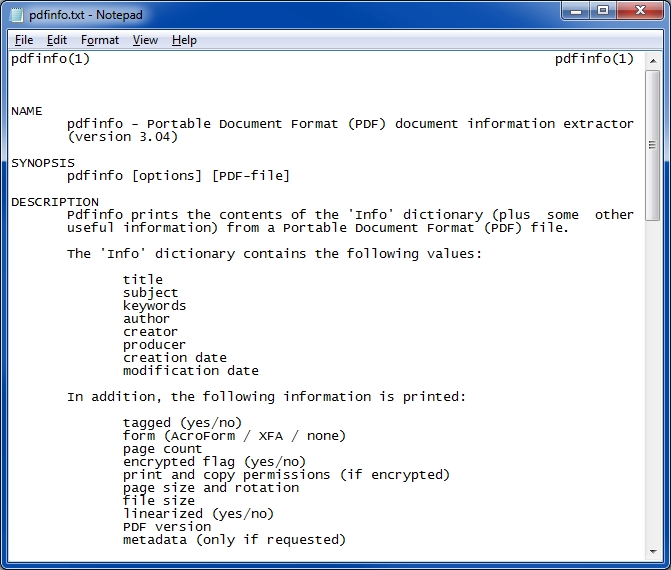Maximize the Notepad window
The height and width of the screenshot is (570, 671).
tap(603, 11)
